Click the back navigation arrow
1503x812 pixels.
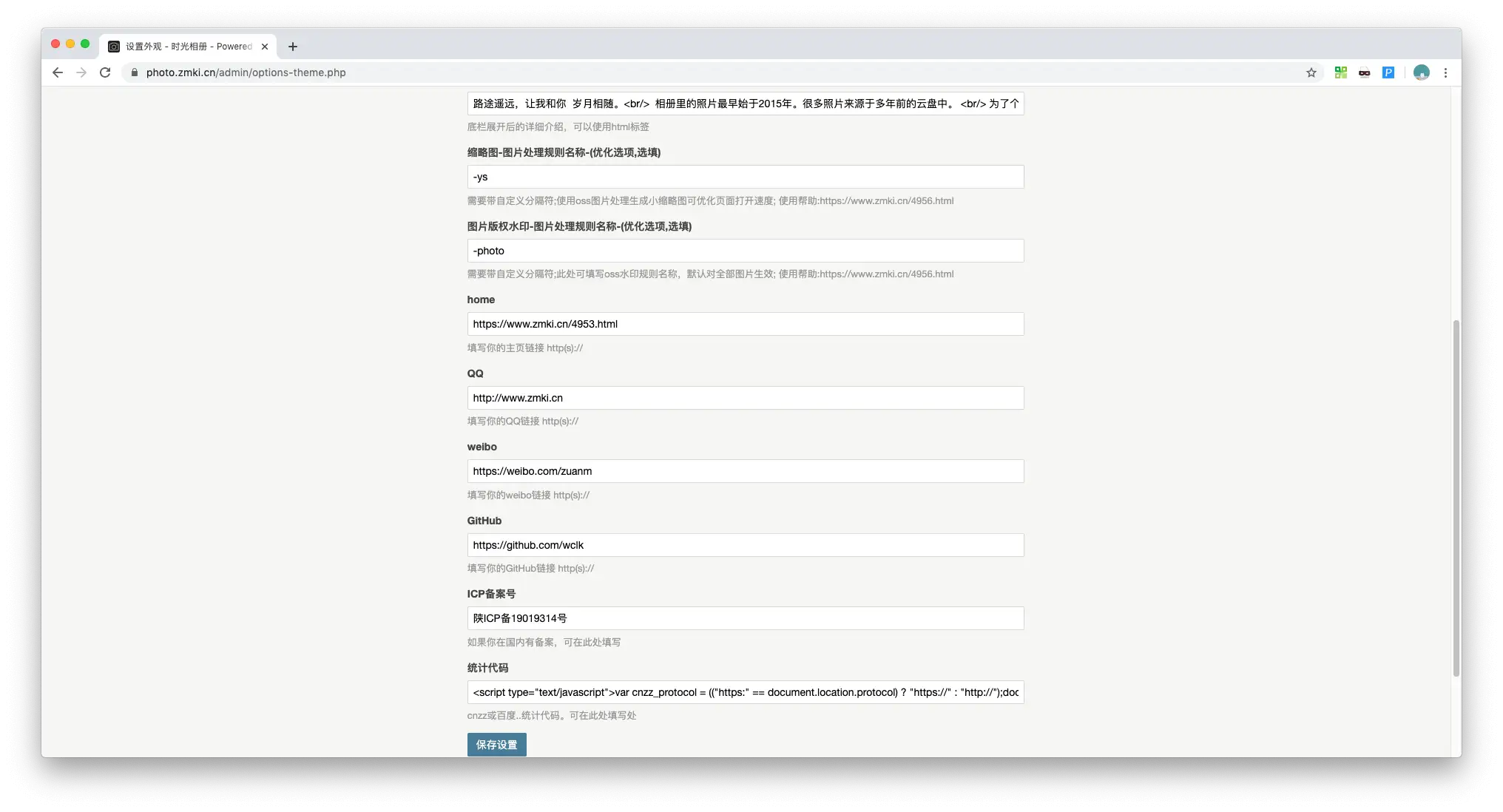click(57, 72)
